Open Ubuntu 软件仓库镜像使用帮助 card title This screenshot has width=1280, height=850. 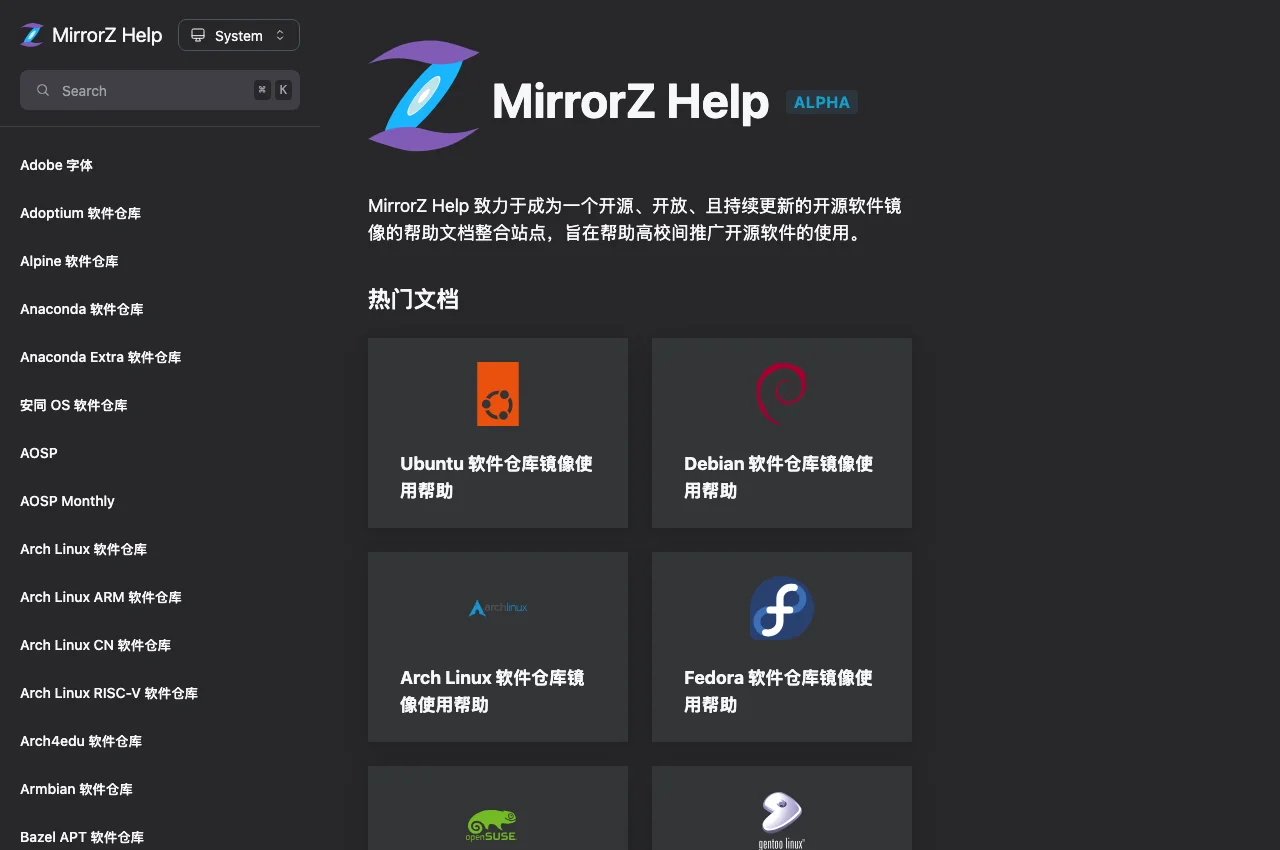pyautogui.click(x=496, y=477)
